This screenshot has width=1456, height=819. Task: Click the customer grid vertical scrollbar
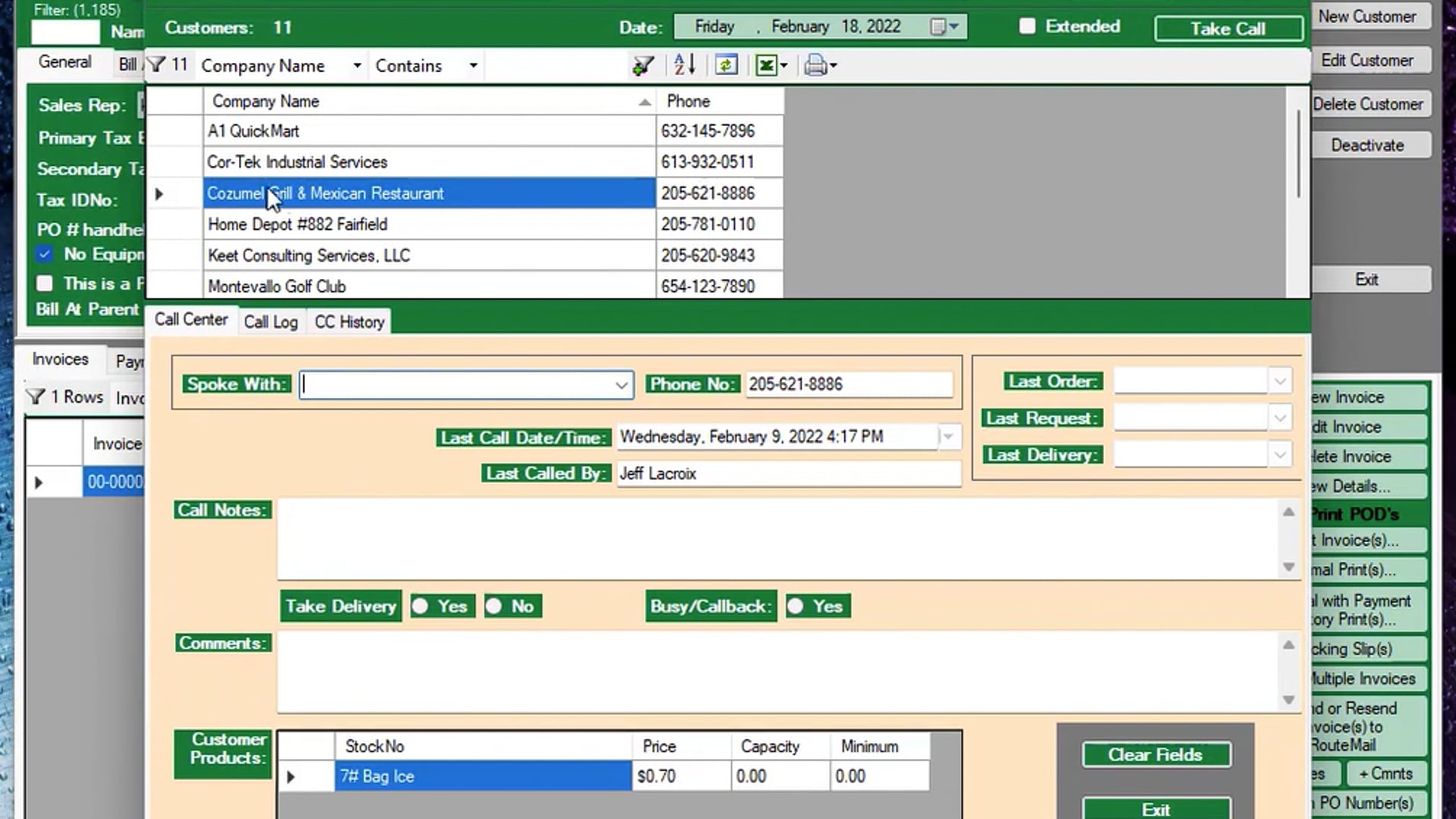point(1298,154)
